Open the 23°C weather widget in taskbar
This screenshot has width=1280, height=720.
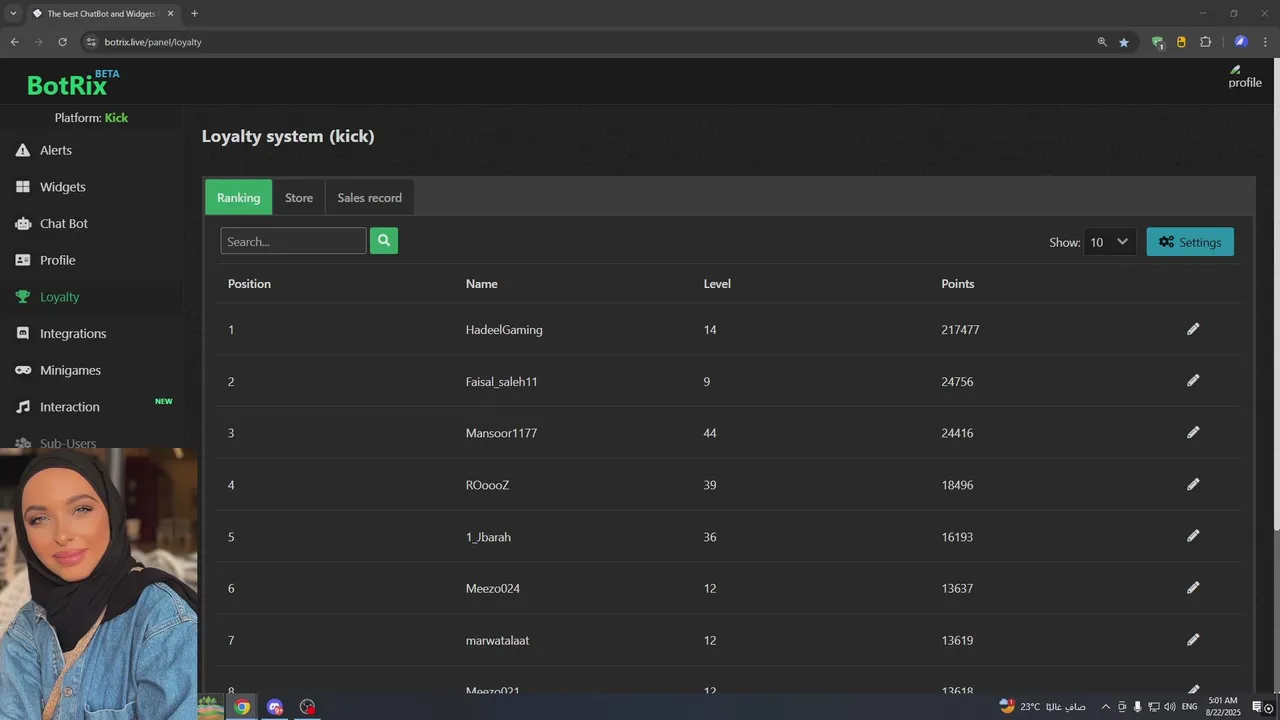click(x=1043, y=706)
